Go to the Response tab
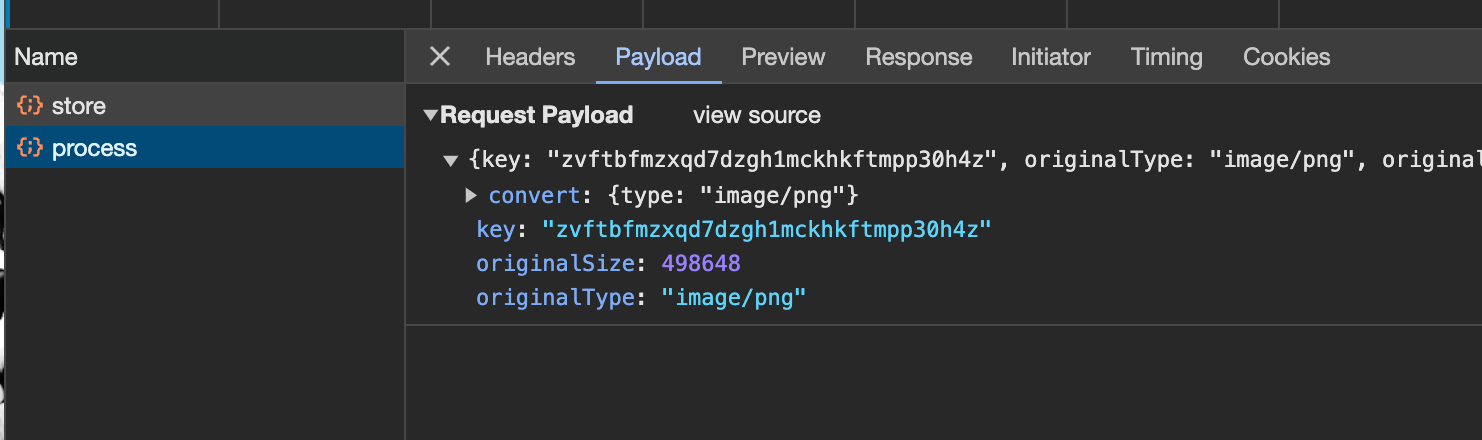The image size is (1482, 440). [x=918, y=57]
